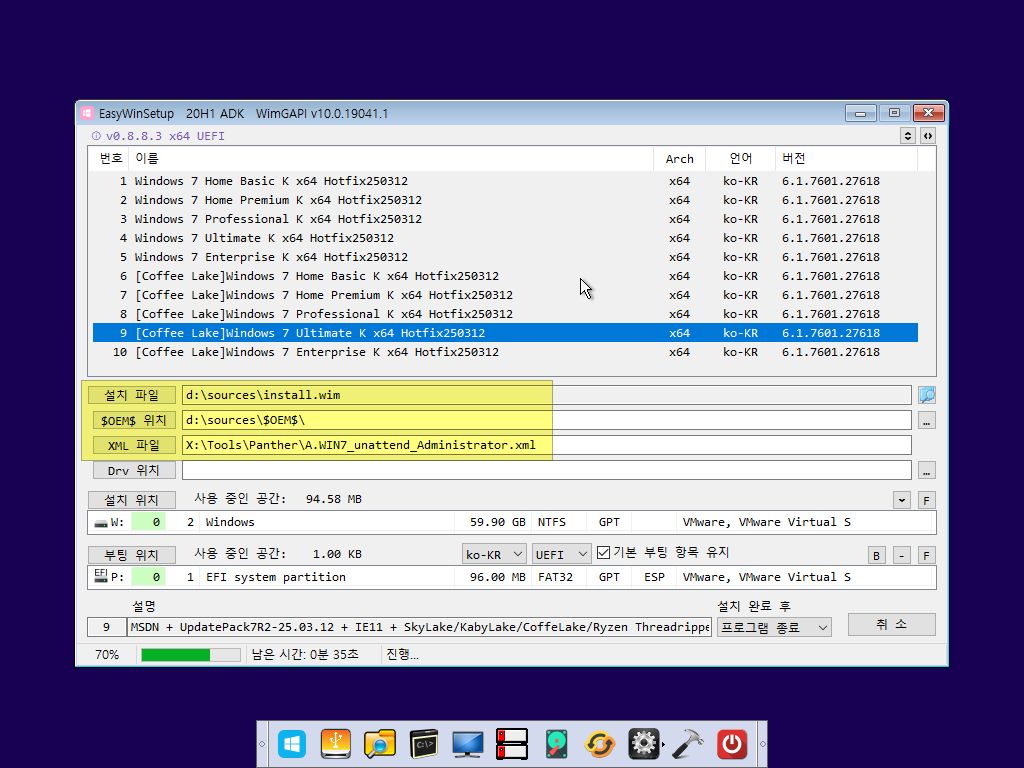1024x768 pixels.
Task: Select Windows 7 Professional K x64 row
Action: point(505,219)
